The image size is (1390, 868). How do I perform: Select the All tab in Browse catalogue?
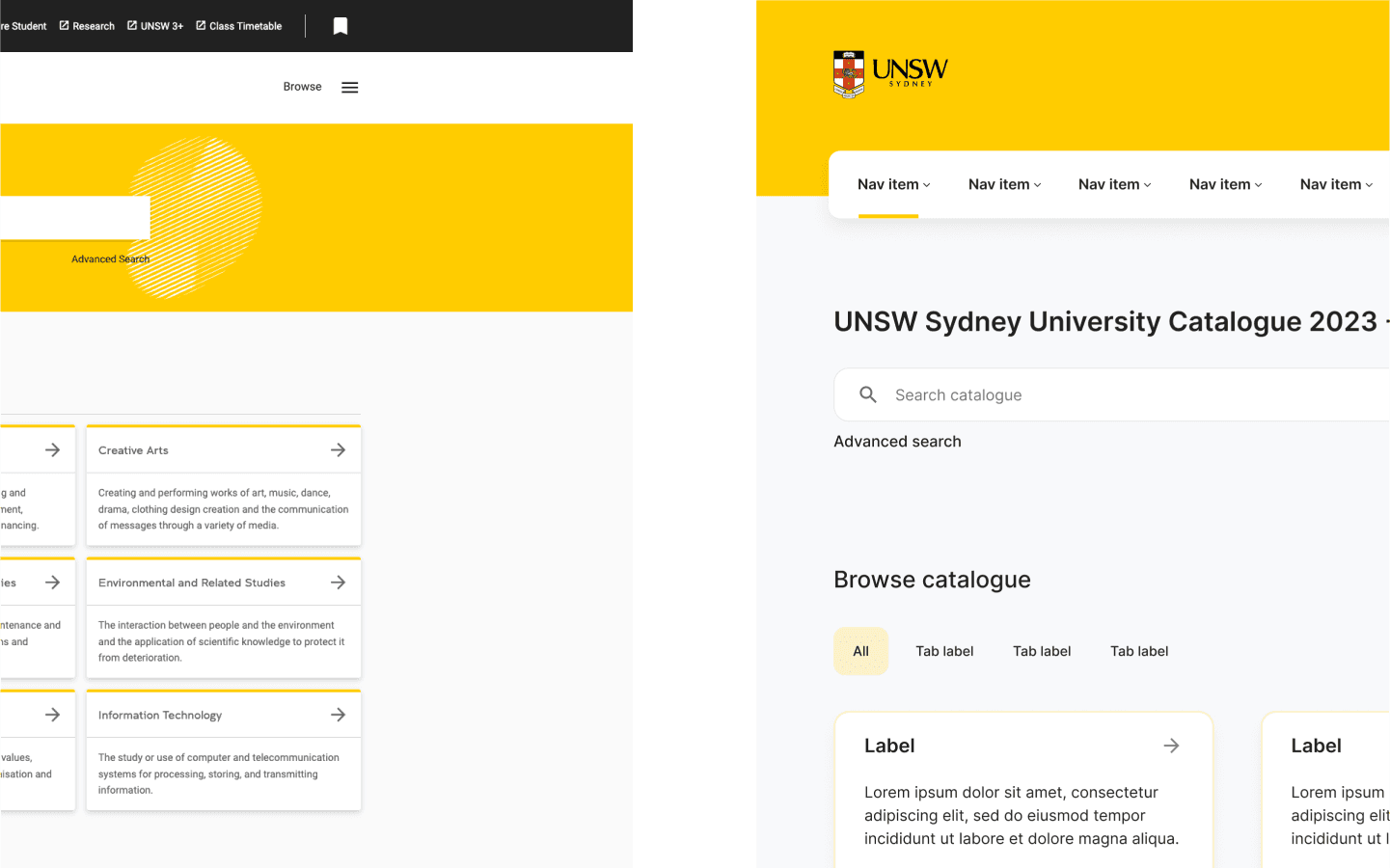click(x=861, y=651)
